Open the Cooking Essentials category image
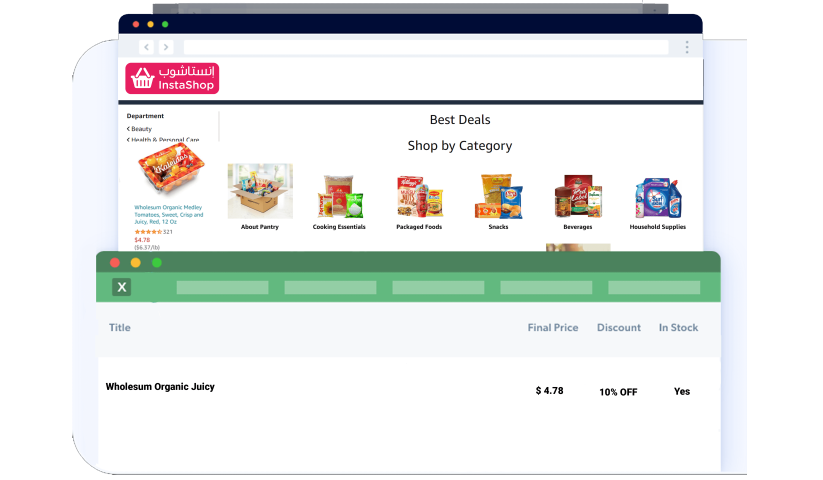Viewport: 823px width, 480px height. click(x=339, y=196)
